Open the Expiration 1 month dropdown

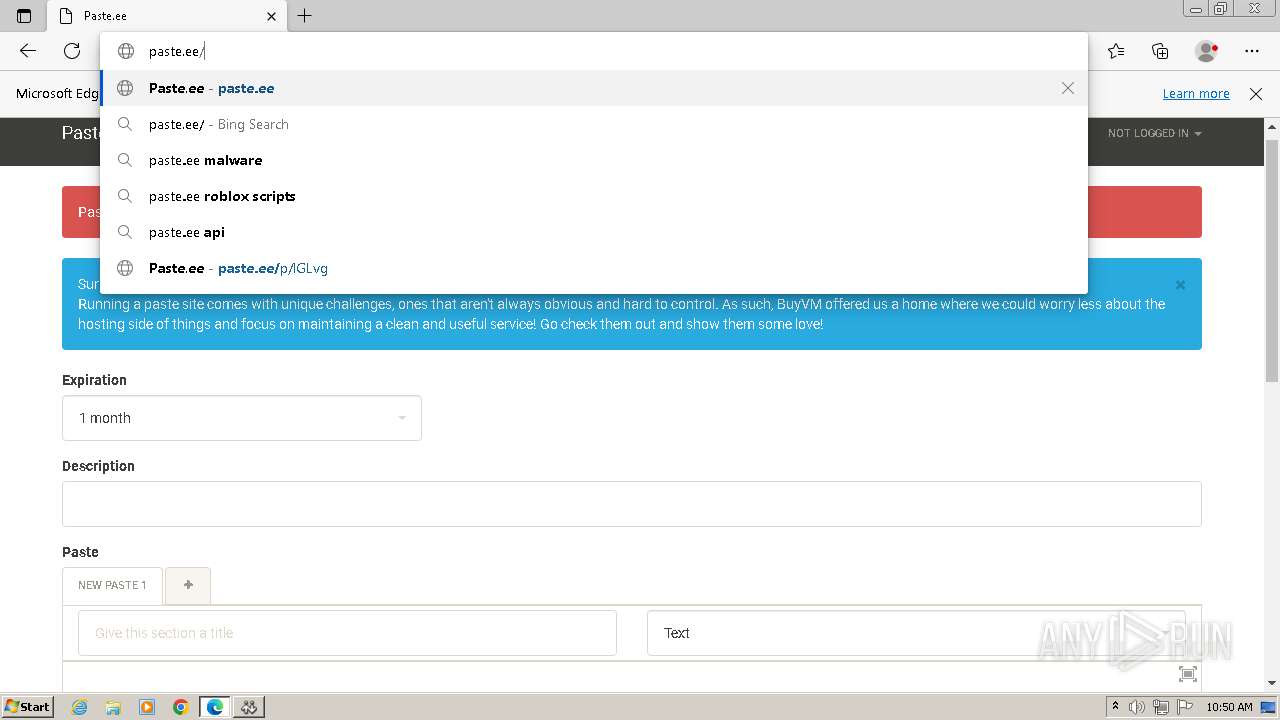point(242,418)
